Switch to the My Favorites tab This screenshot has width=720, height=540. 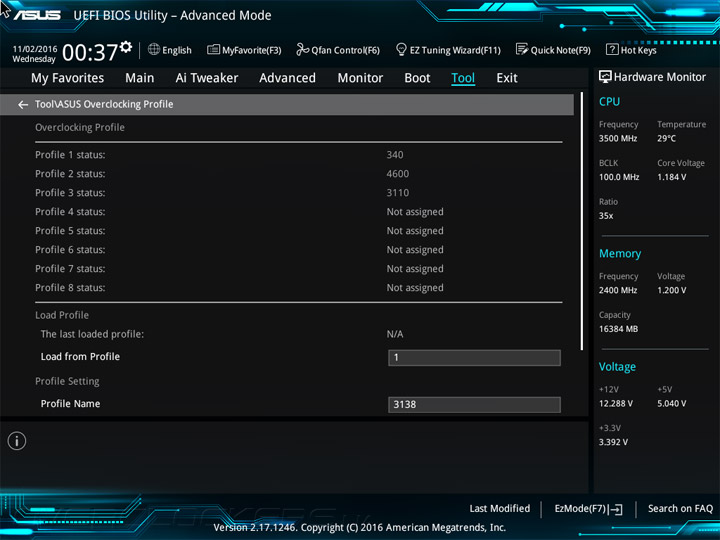68,78
